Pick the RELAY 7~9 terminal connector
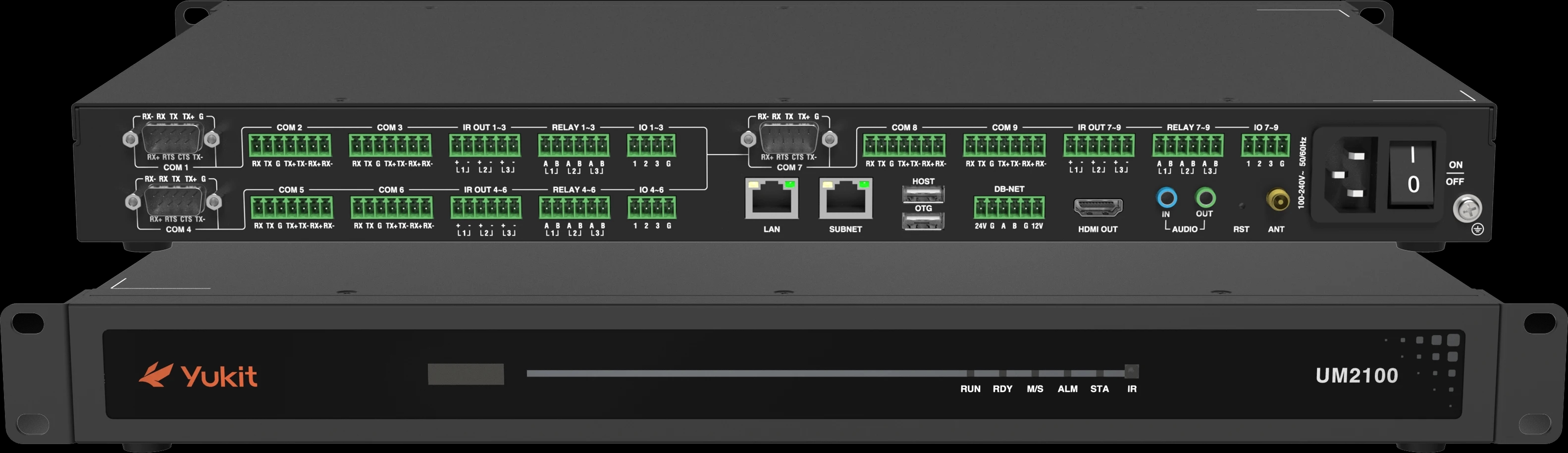 1188,146
